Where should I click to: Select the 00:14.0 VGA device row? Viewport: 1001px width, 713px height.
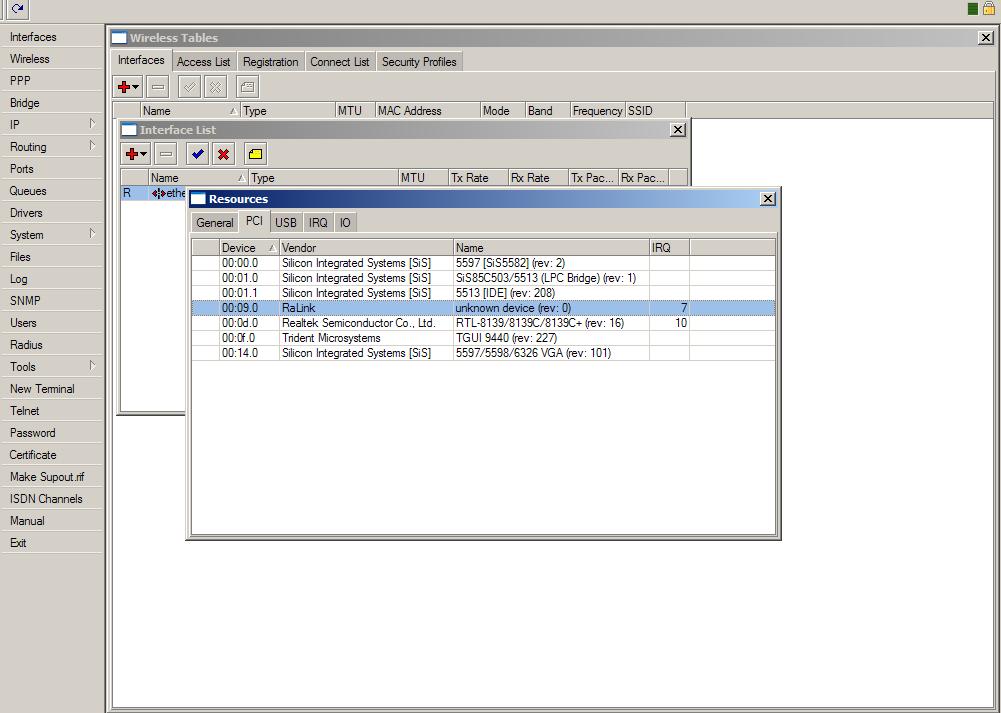click(483, 353)
